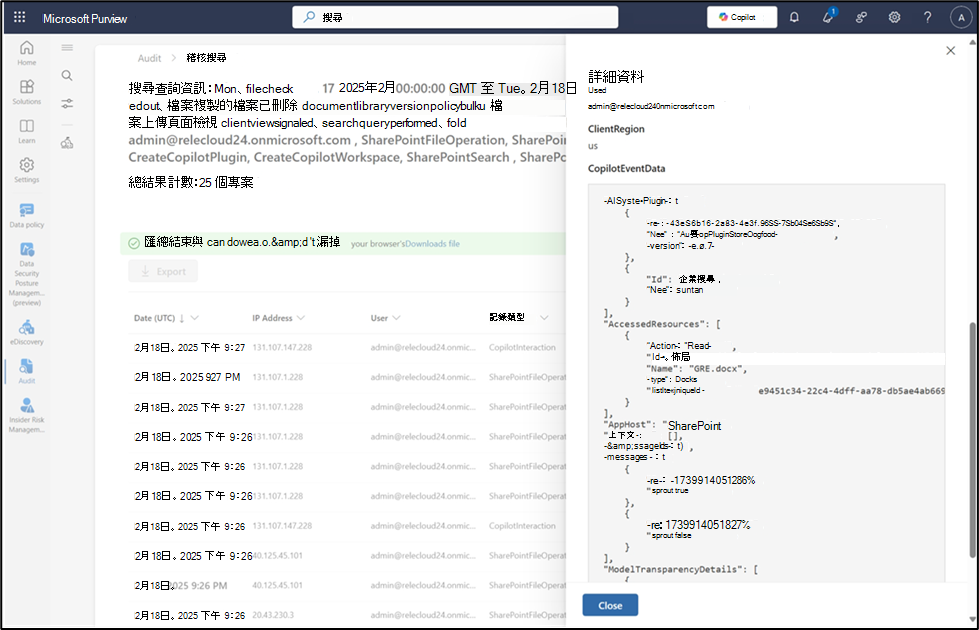The height and width of the screenshot is (630, 979).
Task: Open the 記錄類型 column dropdown
Action: 545,318
